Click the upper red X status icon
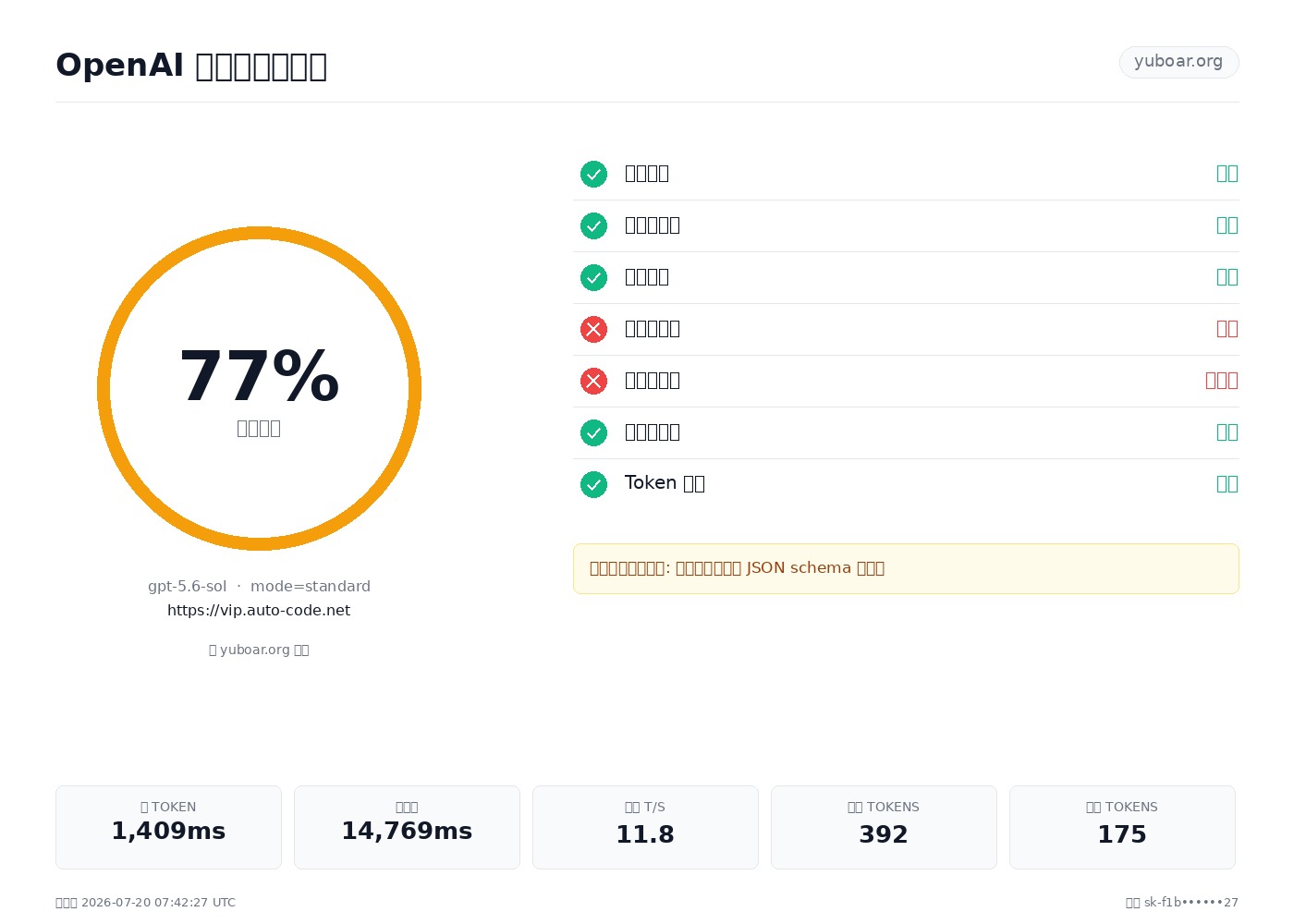This screenshot has height=924, width=1294. click(593, 329)
